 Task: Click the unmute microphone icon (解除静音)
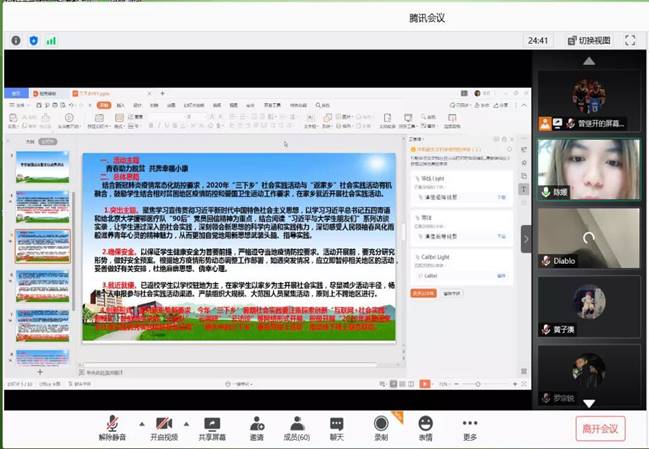(113, 424)
